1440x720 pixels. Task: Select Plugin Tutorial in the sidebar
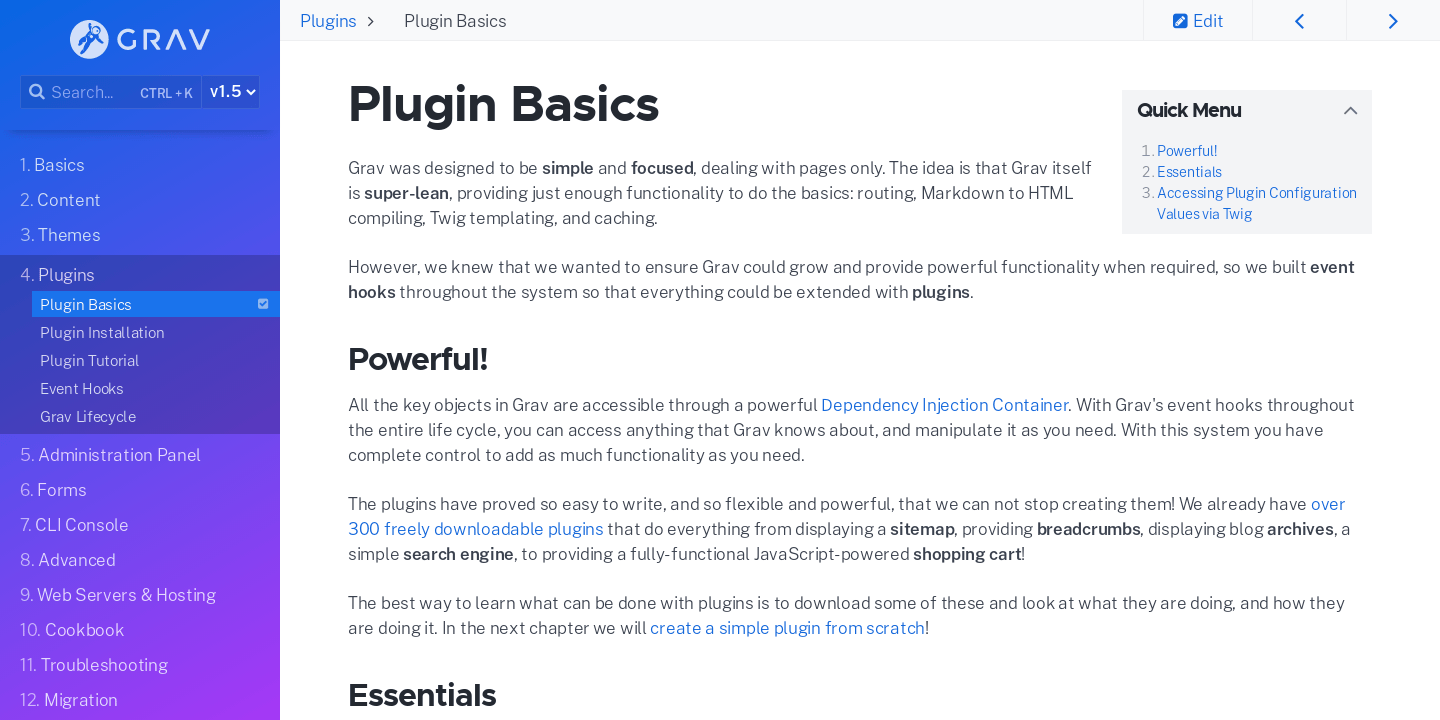89,360
